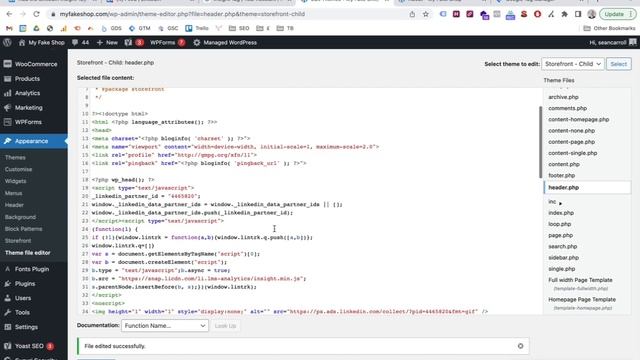Open the New content menu
Image resolution: width=640 pixels, height=360 pixels.
point(107,42)
